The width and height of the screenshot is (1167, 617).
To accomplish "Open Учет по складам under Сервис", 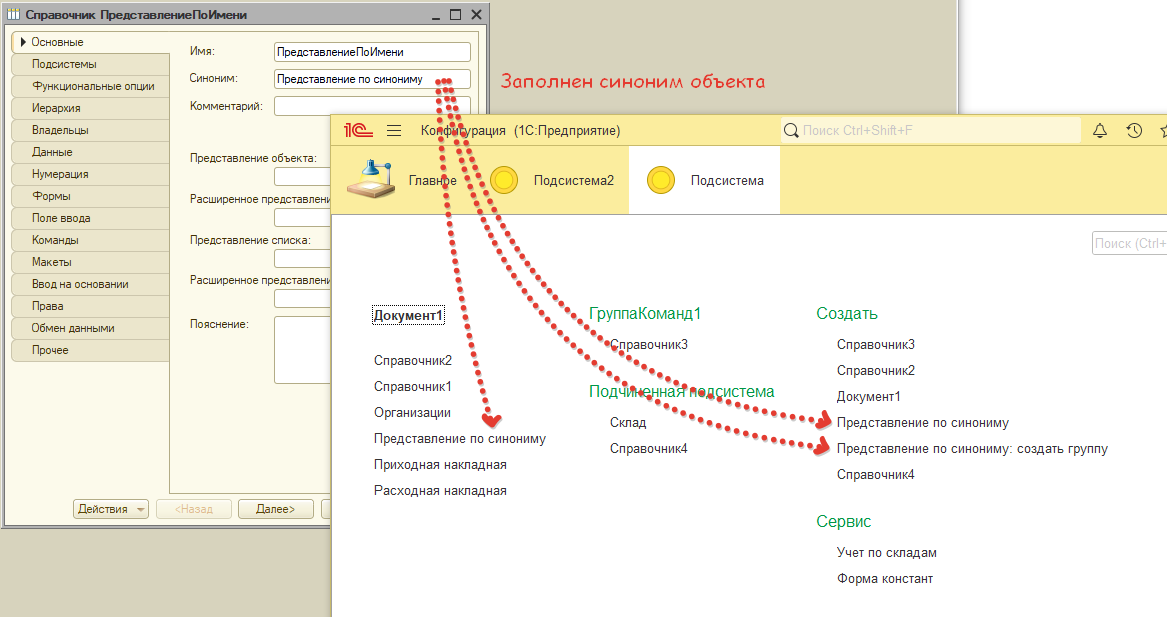I will tap(886, 553).
